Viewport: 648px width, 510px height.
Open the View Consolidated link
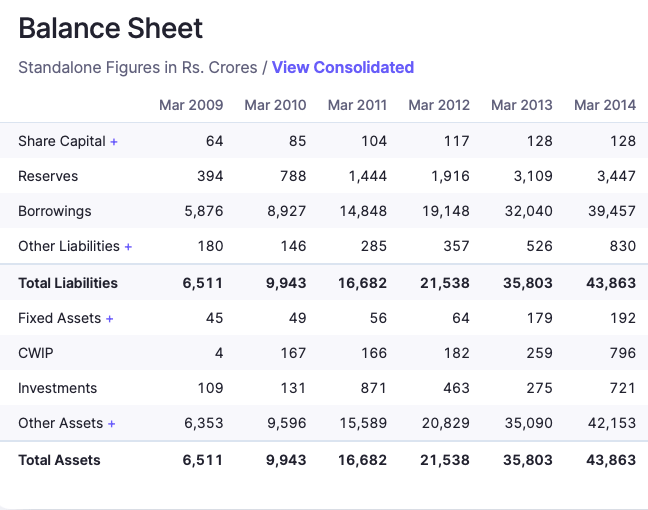(x=342, y=67)
